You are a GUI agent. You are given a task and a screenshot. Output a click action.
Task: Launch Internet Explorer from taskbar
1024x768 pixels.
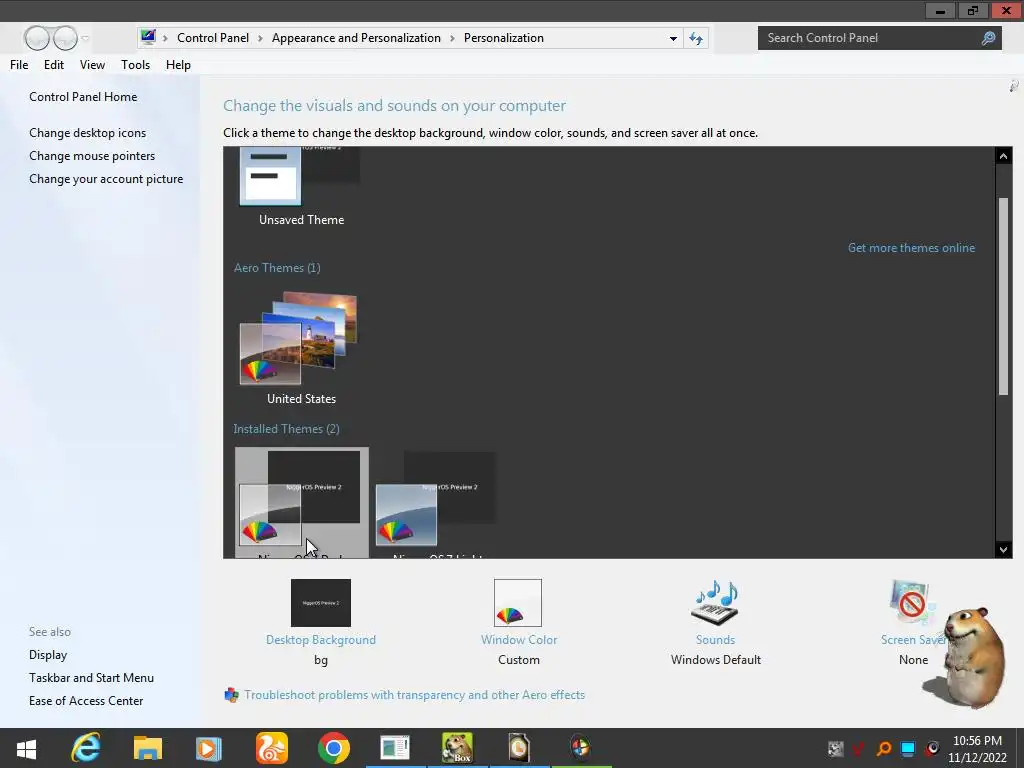(x=86, y=748)
